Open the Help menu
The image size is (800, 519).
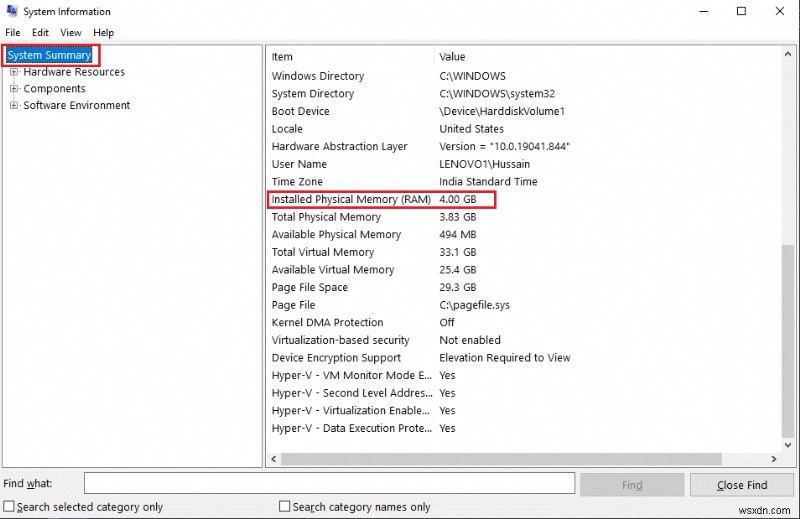pos(103,33)
